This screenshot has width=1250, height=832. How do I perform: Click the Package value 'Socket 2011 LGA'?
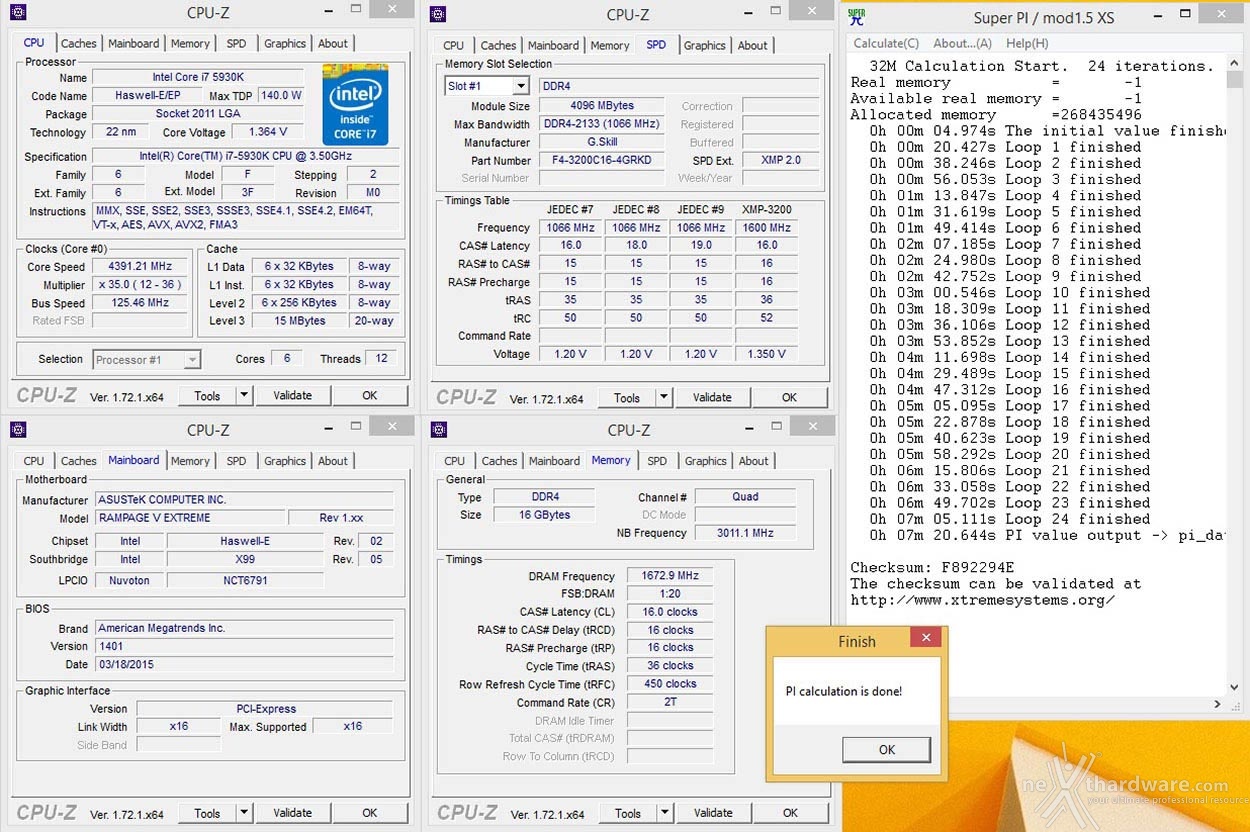click(198, 114)
